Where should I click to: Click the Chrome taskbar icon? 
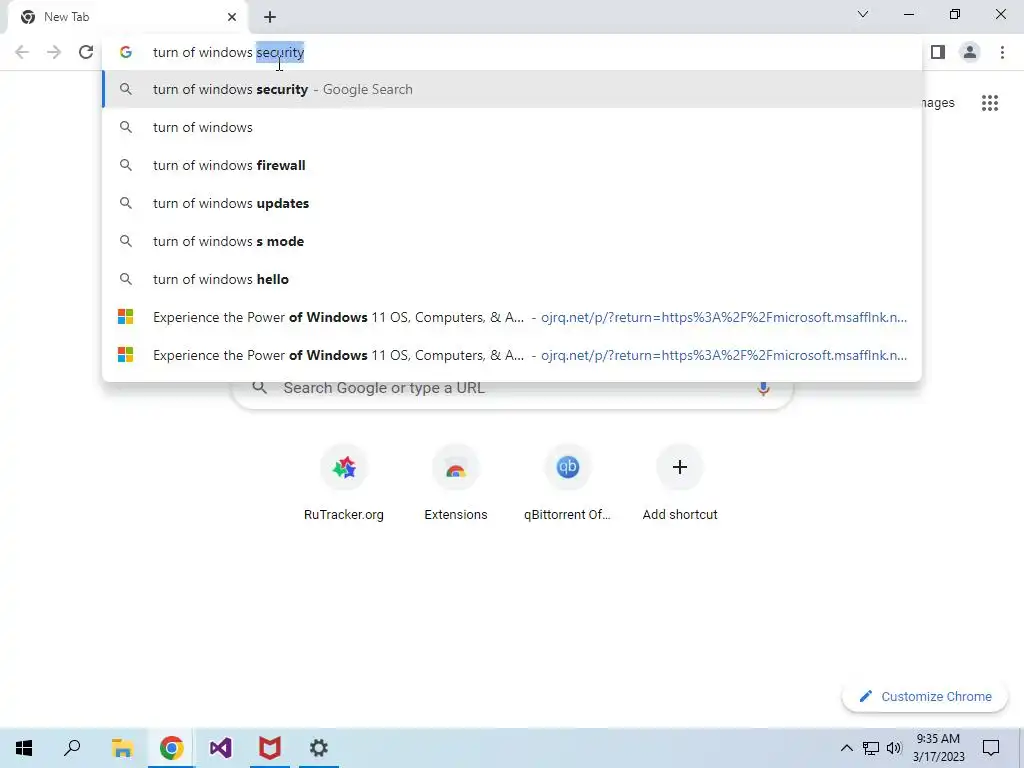pyautogui.click(x=171, y=748)
